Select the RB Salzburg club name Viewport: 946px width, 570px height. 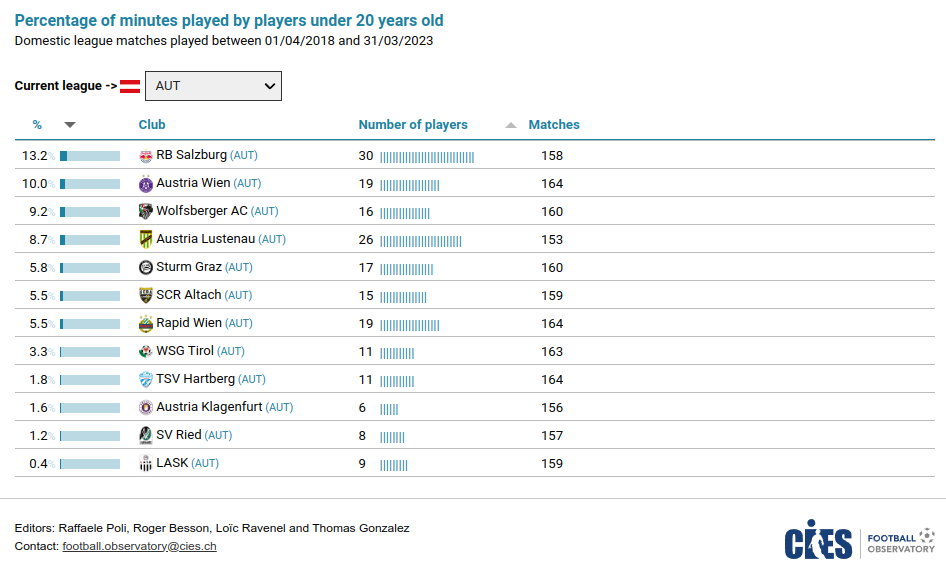(x=191, y=154)
